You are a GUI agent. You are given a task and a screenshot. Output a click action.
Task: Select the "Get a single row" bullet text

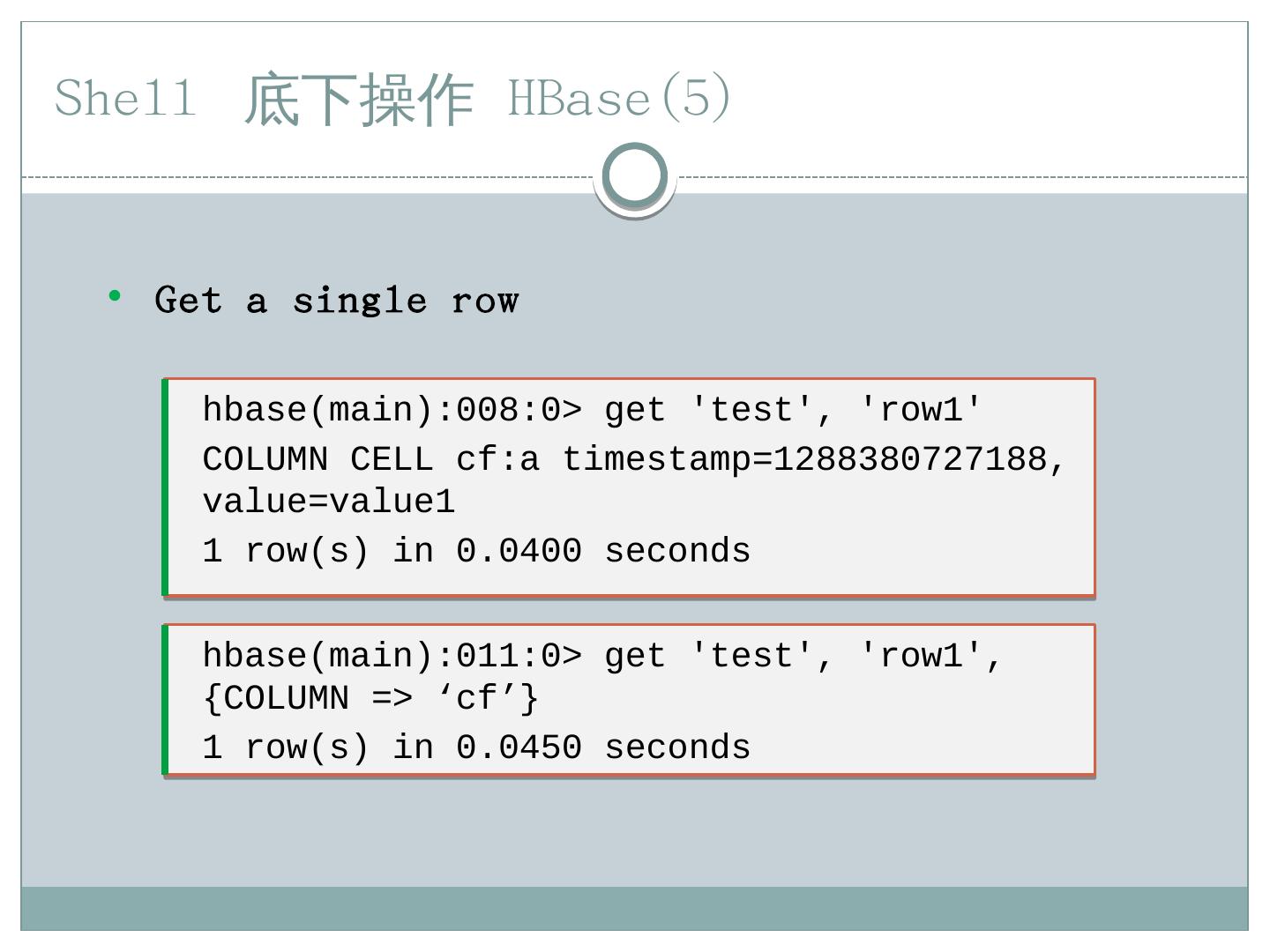(336, 301)
